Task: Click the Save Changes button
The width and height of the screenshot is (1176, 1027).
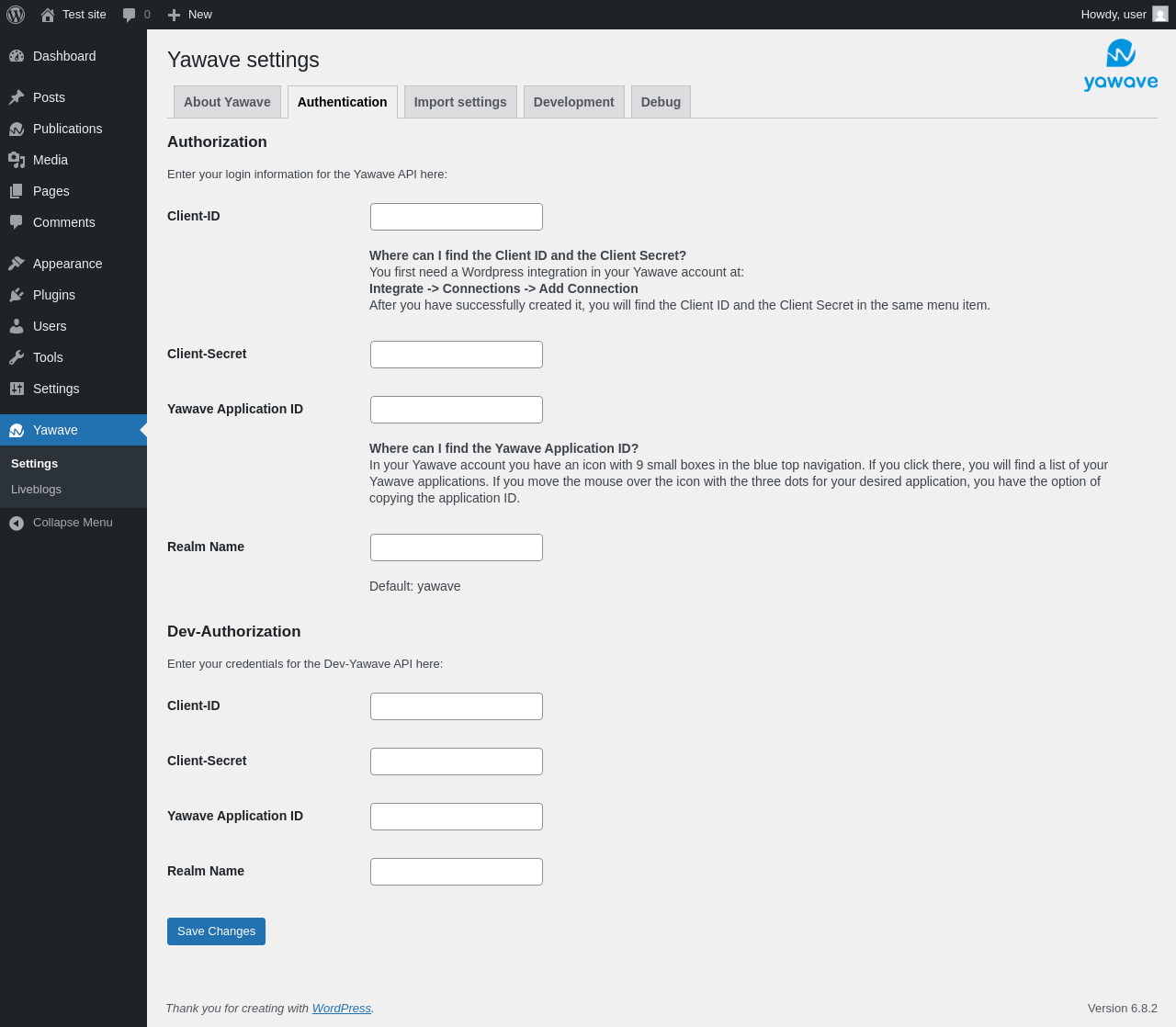Action: tap(216, 931)
